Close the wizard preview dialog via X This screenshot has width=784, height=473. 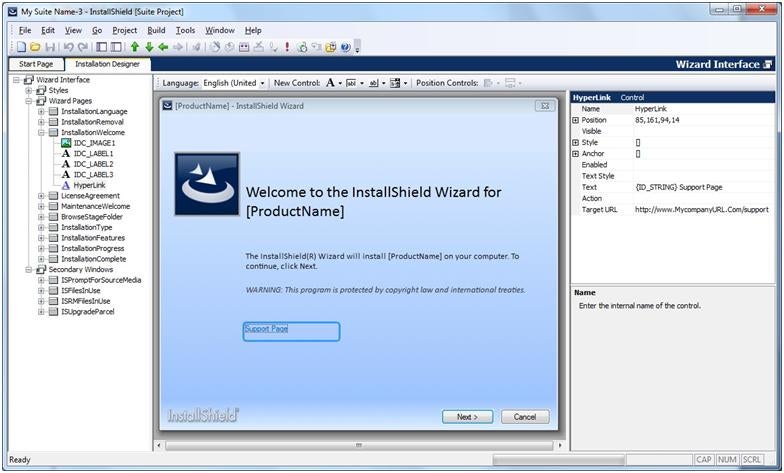pyautogui.click(x=544, y=106)
